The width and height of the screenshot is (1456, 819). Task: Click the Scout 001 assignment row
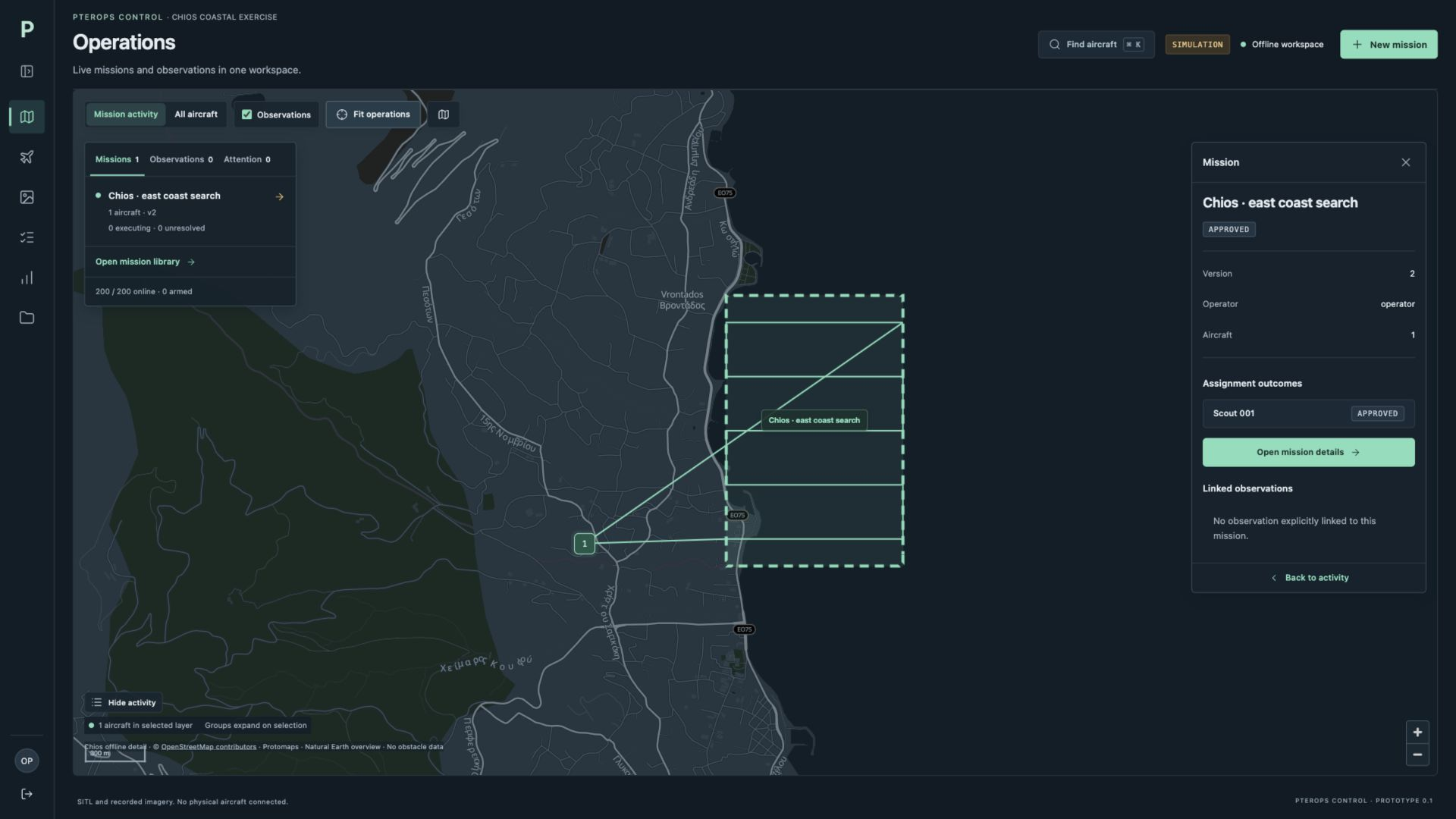pos(1308,414)
